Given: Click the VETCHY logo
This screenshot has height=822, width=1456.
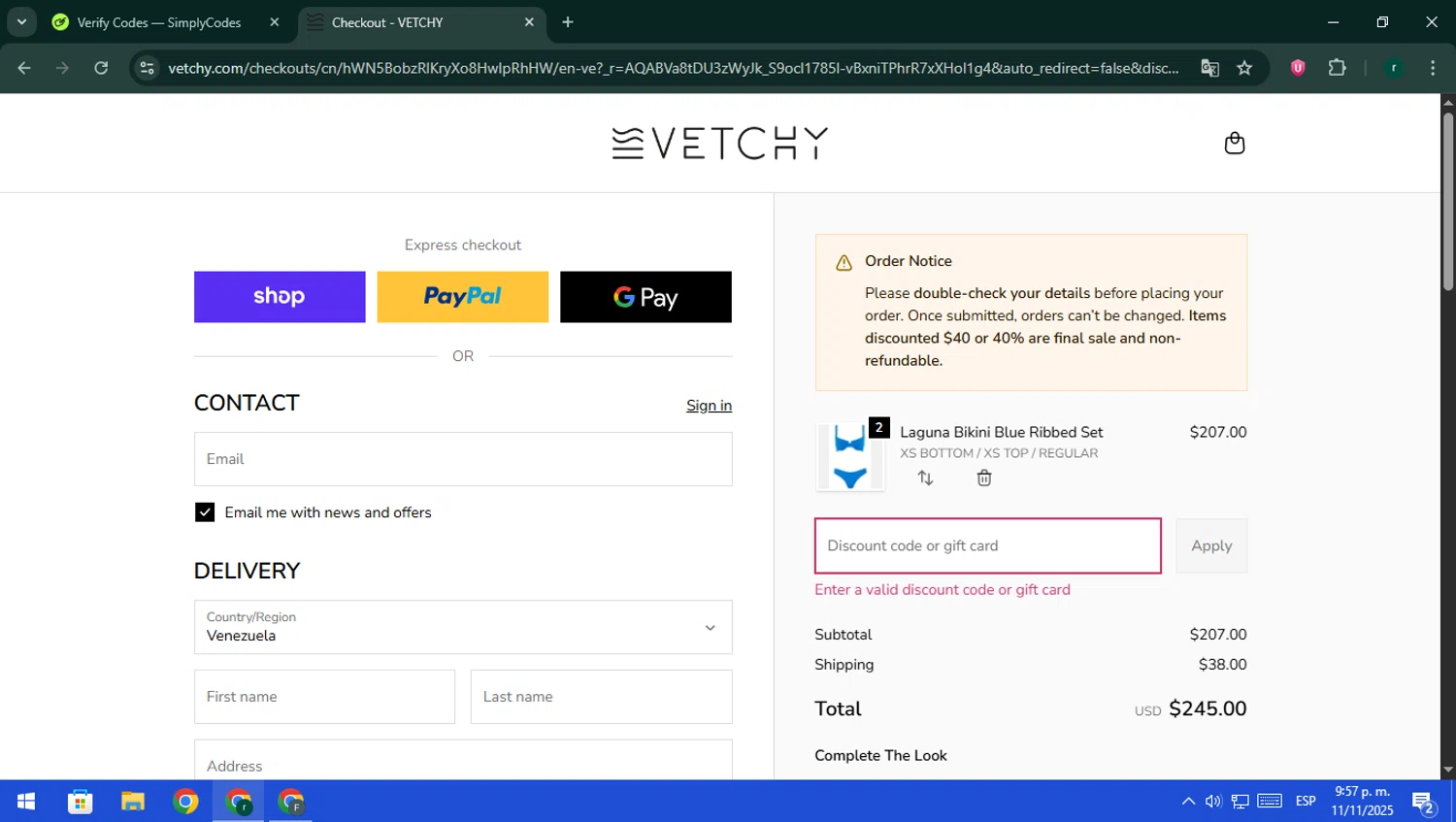Looking at the screenshot, I should click(x=719, y=143).
